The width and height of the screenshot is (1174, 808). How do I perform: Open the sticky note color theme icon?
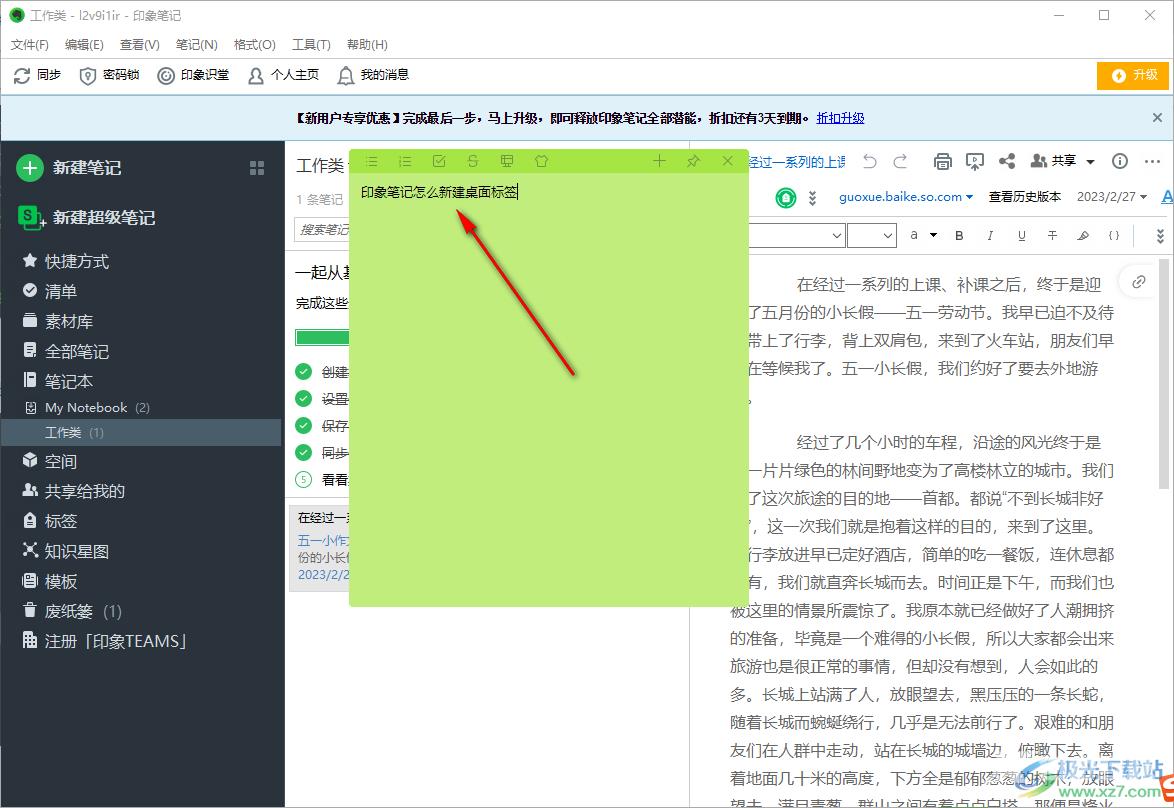pos(541,161)
